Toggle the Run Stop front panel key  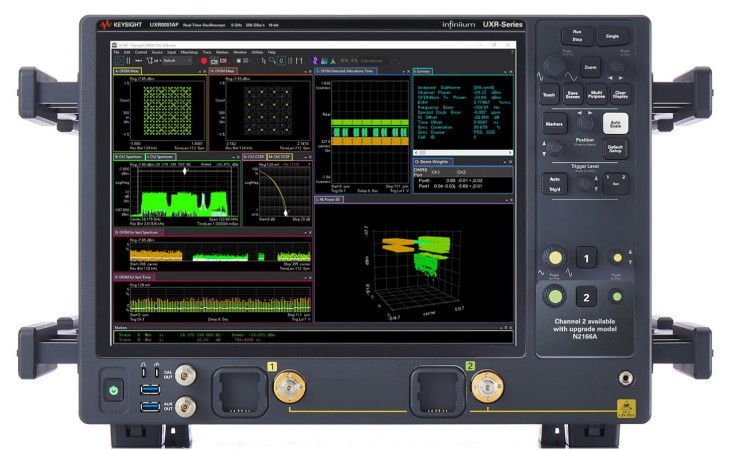(x=577, y=36)
